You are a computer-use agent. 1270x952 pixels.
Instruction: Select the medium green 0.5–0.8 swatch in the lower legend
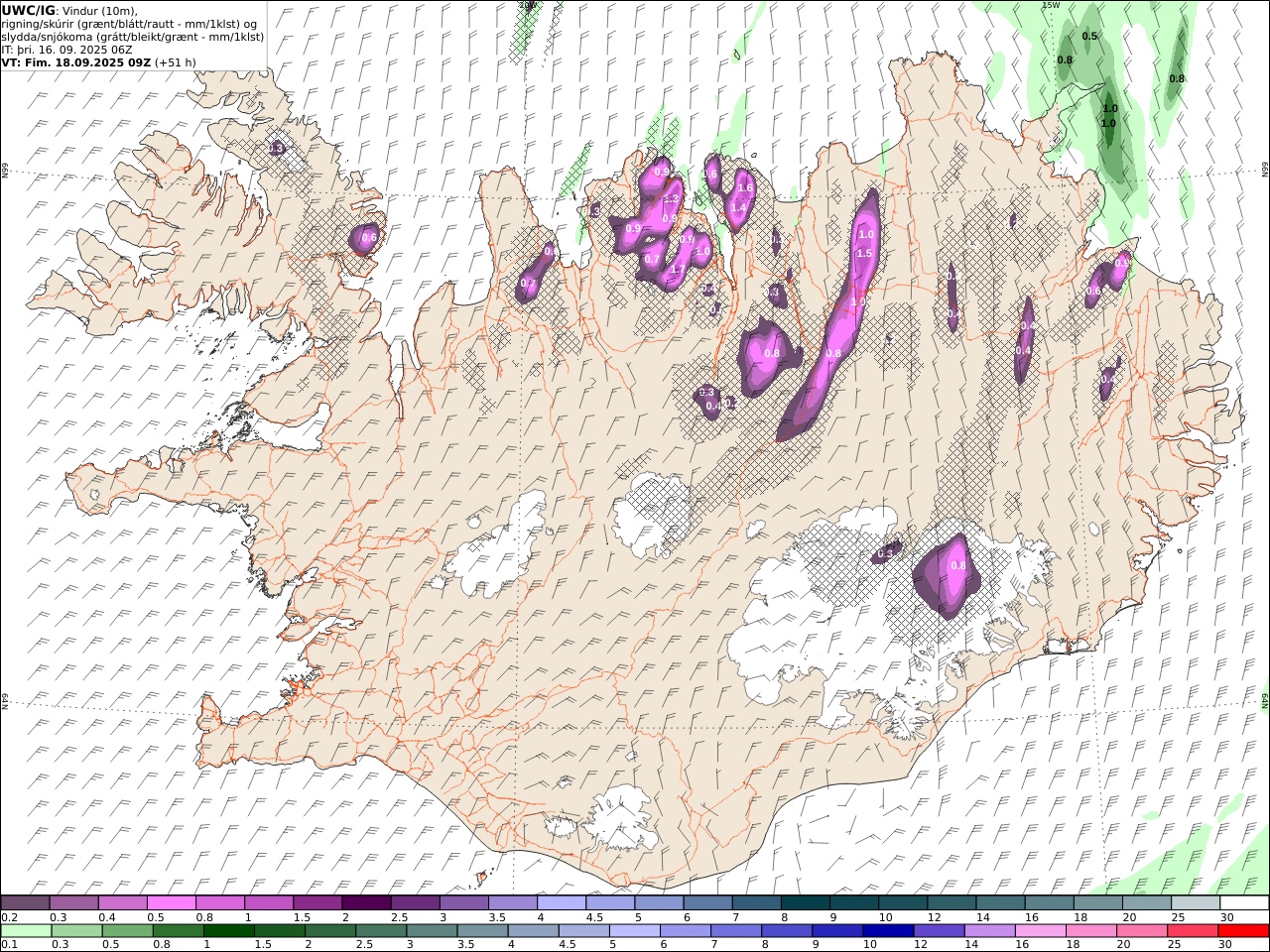tap(127, 931)
